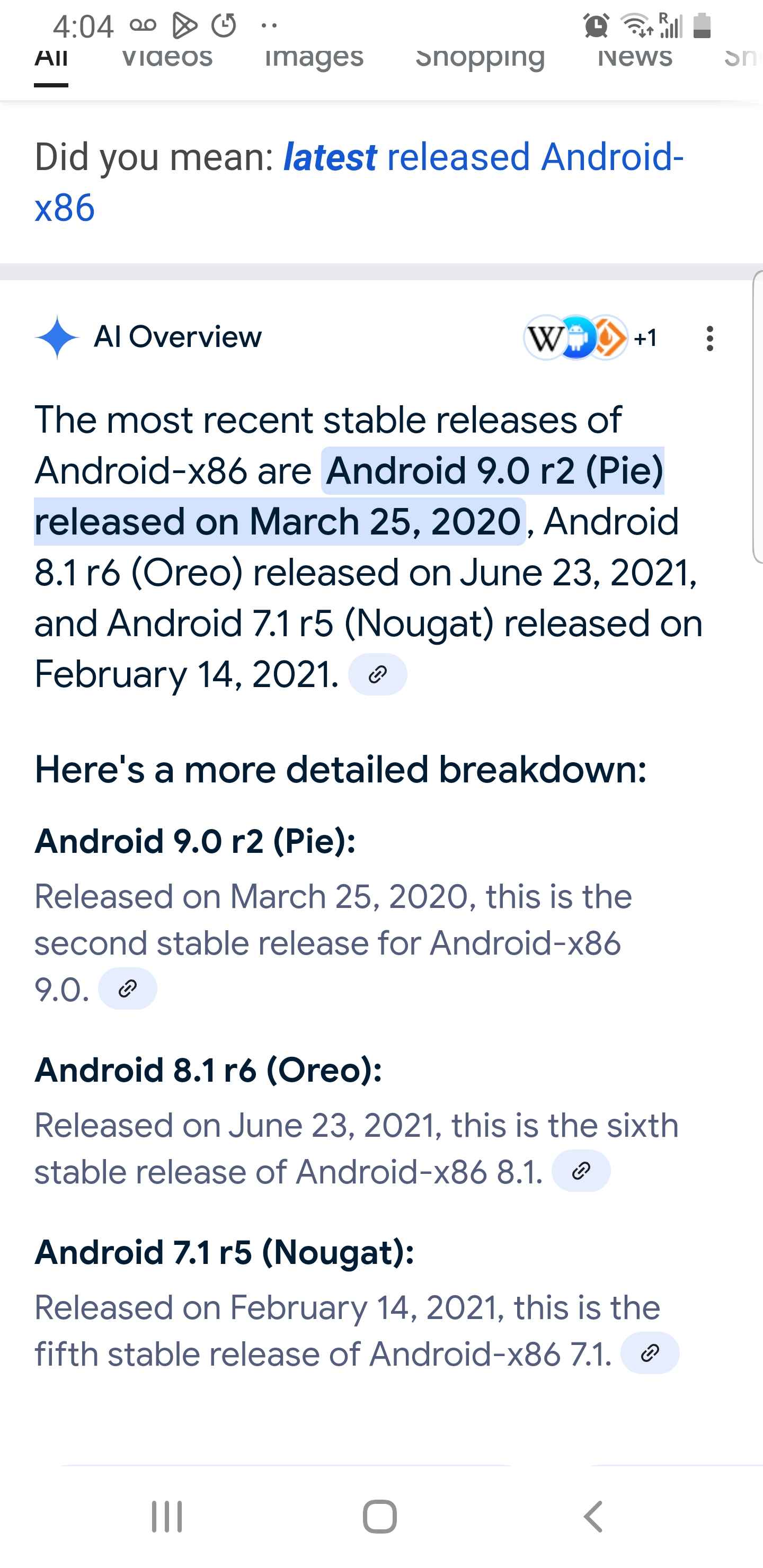Open the AI Overview three-dot menu
This screenshot has width=763, height=1568.
point(709,338)
